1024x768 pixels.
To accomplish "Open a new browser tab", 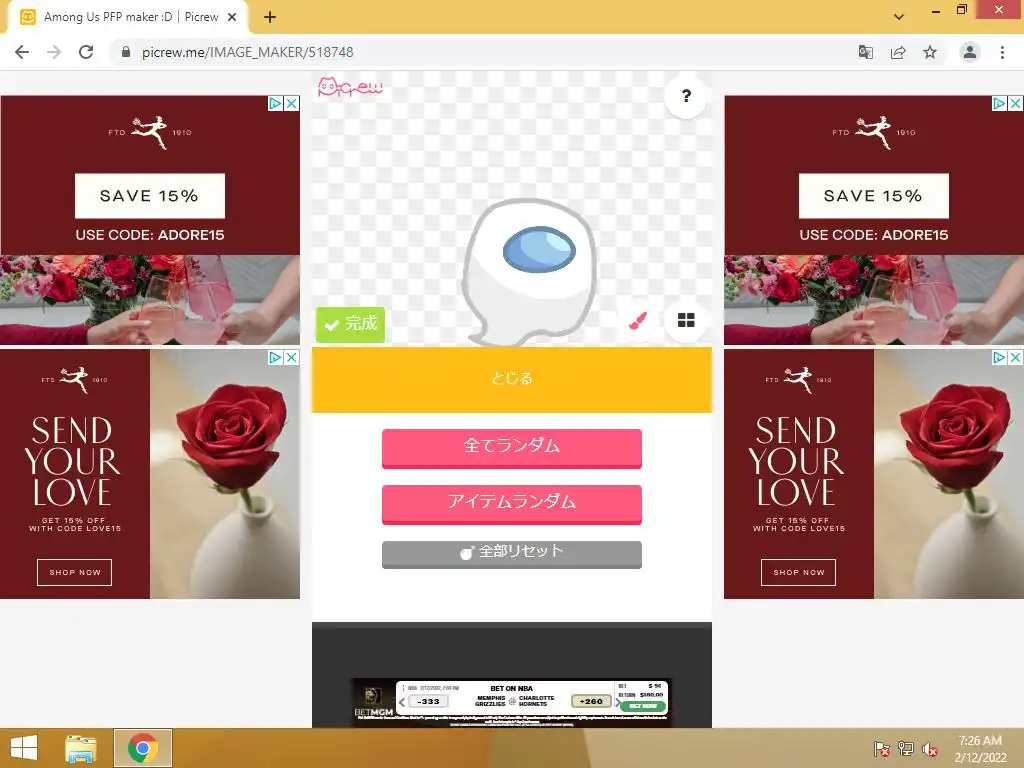I will 270,17.
